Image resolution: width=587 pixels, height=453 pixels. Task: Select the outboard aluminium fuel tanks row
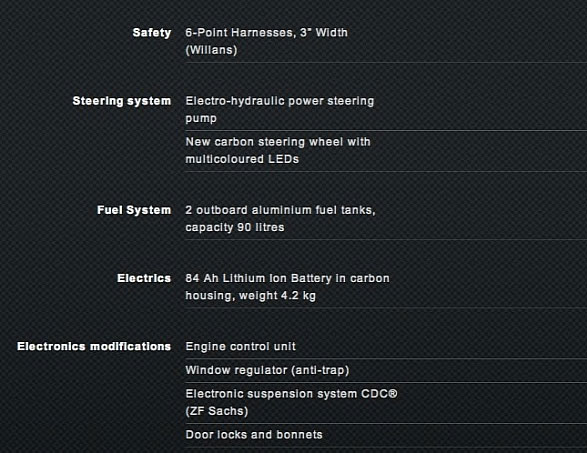(386, 219)
